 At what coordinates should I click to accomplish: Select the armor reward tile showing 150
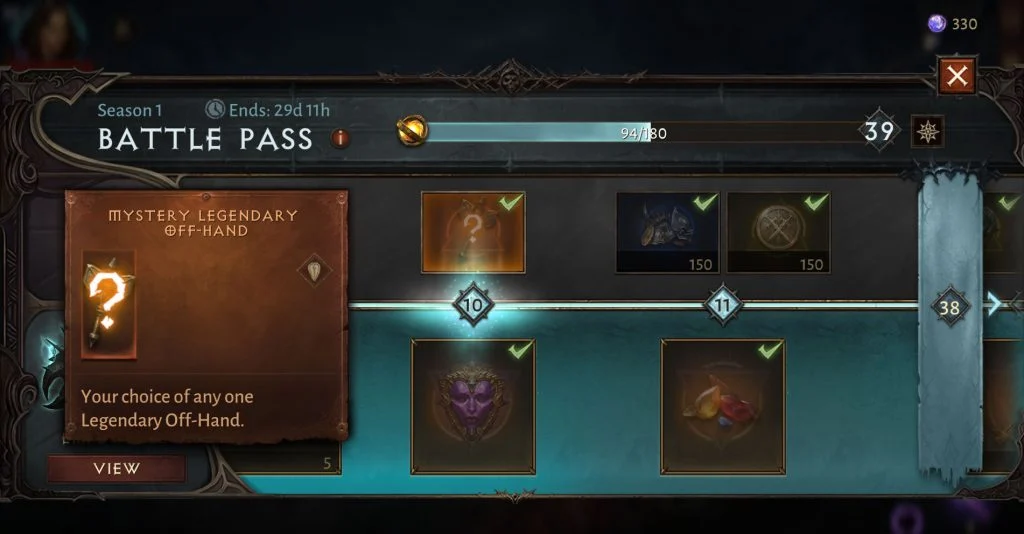coord(667,232)
